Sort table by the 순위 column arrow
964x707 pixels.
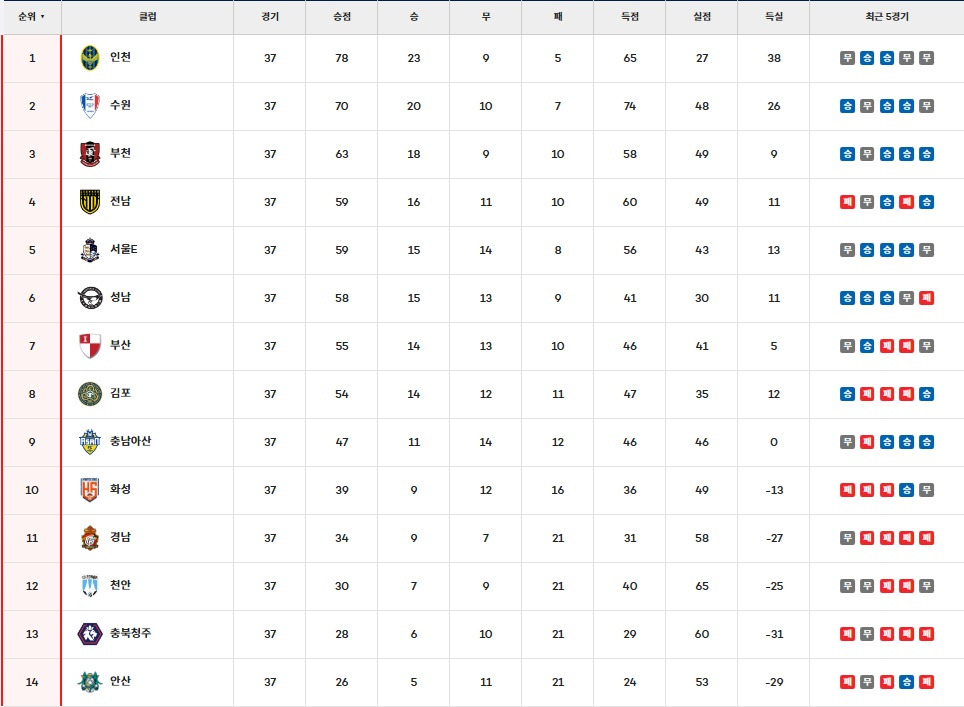pyautogui.click(x=43, y=17)
